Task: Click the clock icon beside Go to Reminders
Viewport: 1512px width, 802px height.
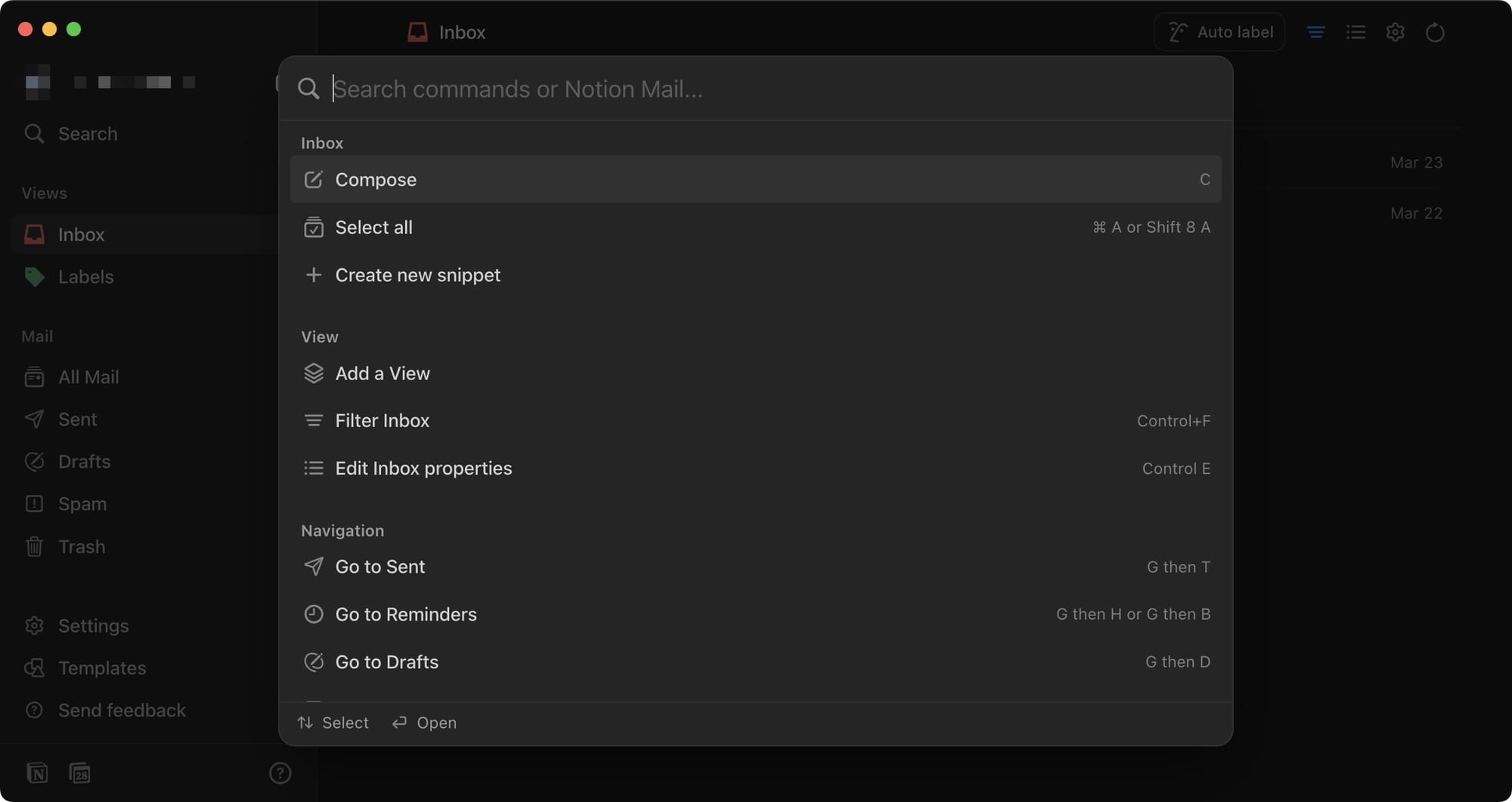Action: pos(313,614)
